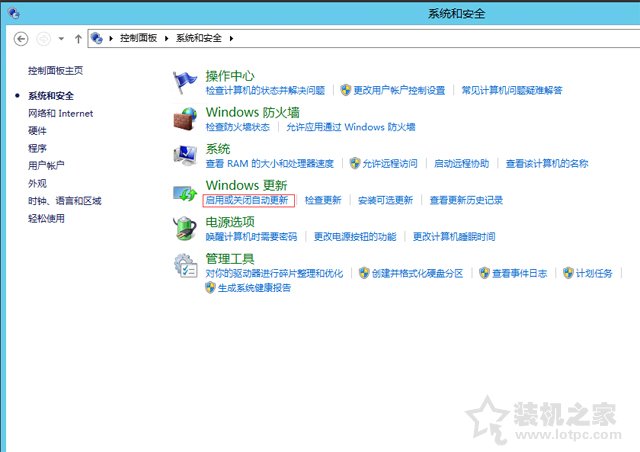Open 启用或关闭自动更新 link
The height and width of the screenshot is (452, 640).
pos(247,200)
